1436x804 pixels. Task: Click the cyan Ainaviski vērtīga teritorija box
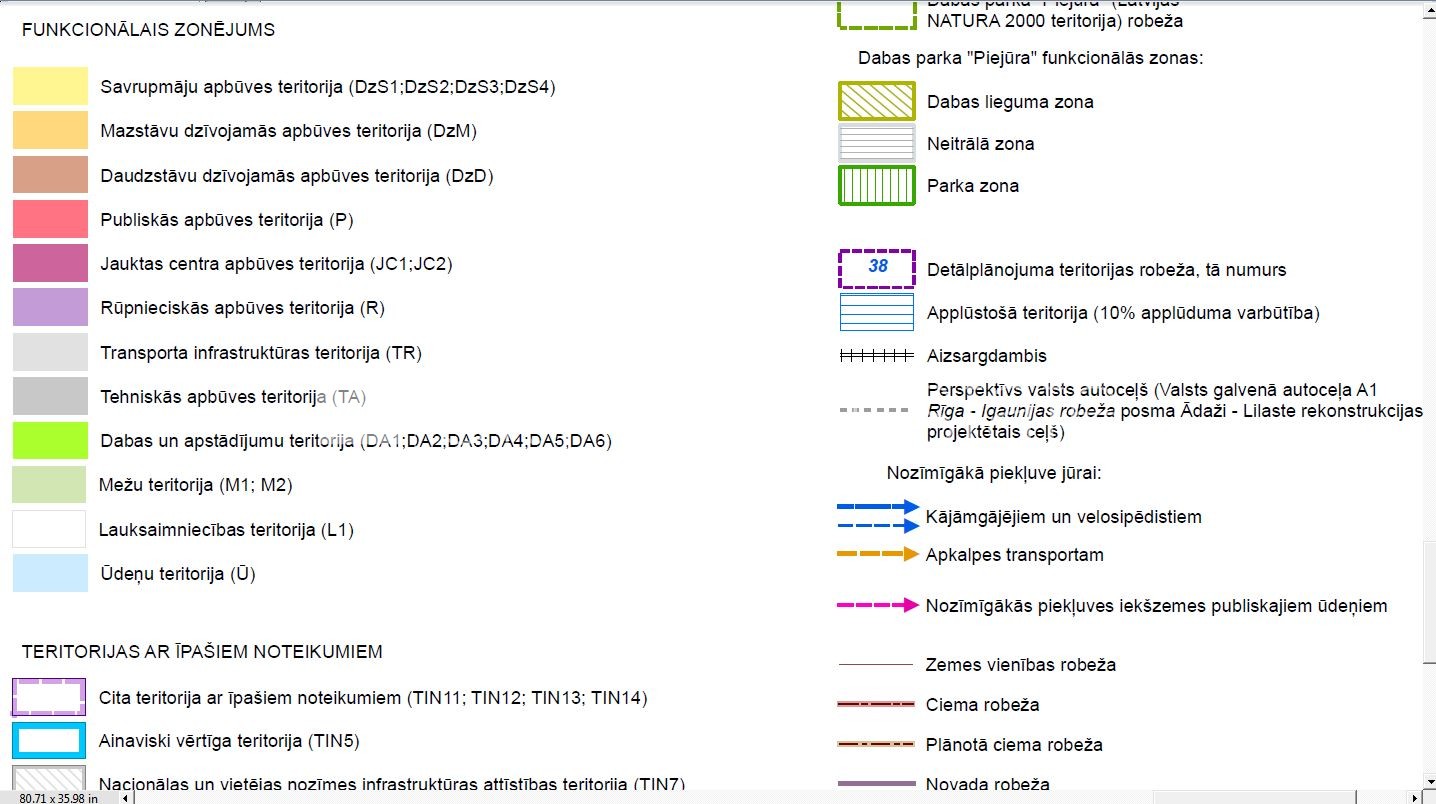click(x=48, y=741)
